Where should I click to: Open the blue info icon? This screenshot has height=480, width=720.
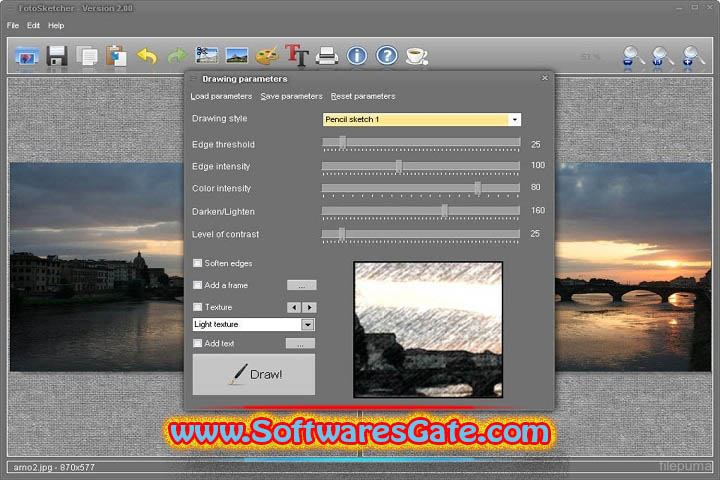point(357,56)
